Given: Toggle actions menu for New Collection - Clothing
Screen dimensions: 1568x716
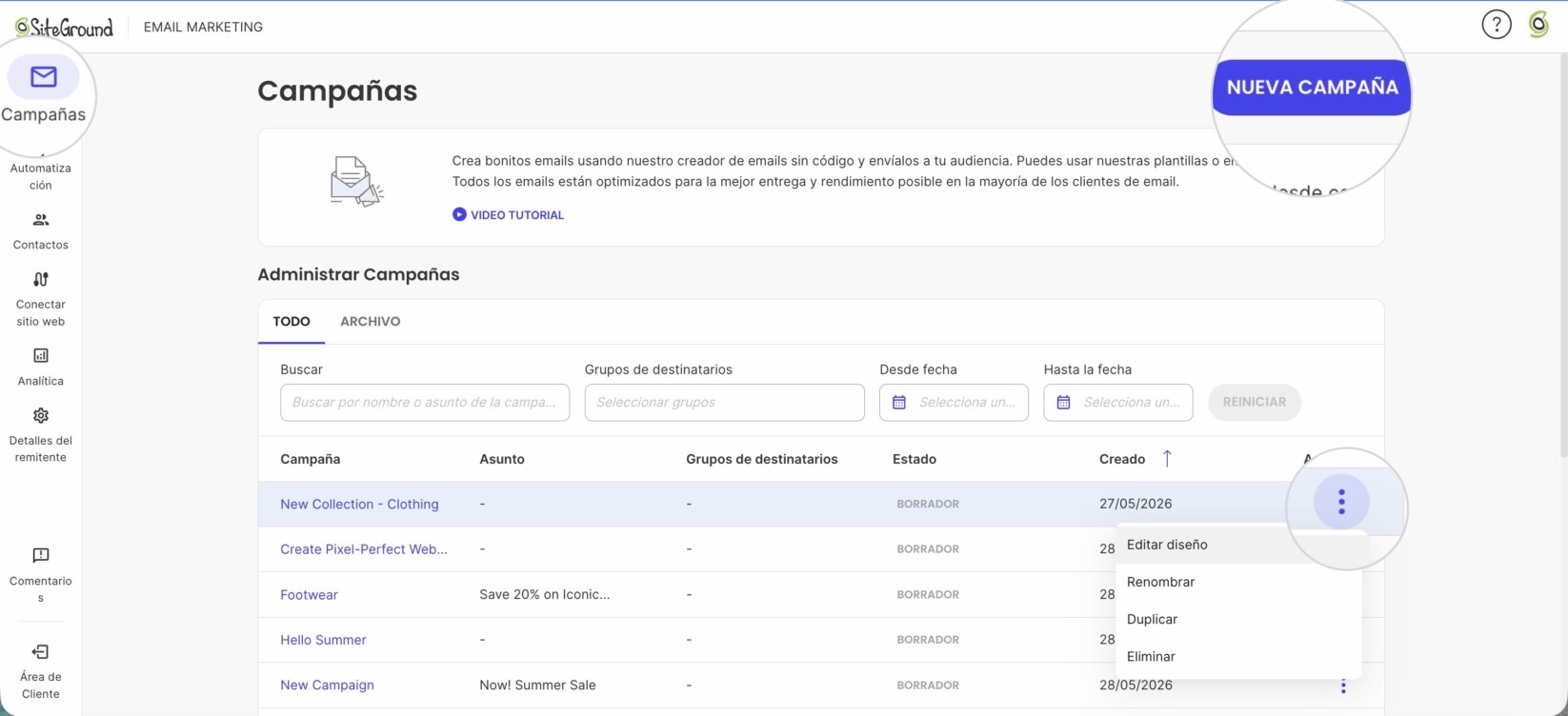Looking at the screenshot, I should point(1341,502).
